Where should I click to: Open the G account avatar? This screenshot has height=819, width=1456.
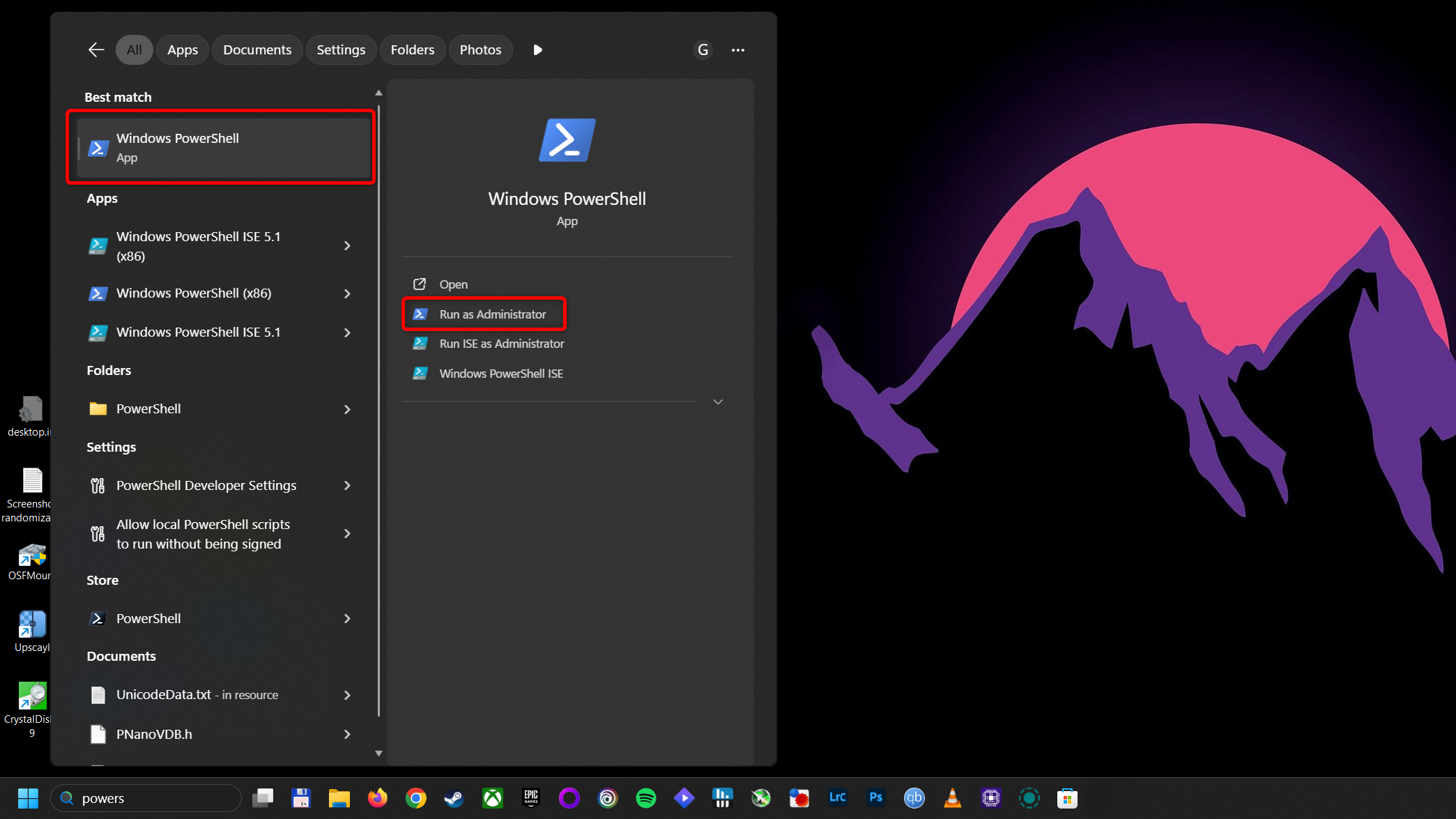point(703,49)
